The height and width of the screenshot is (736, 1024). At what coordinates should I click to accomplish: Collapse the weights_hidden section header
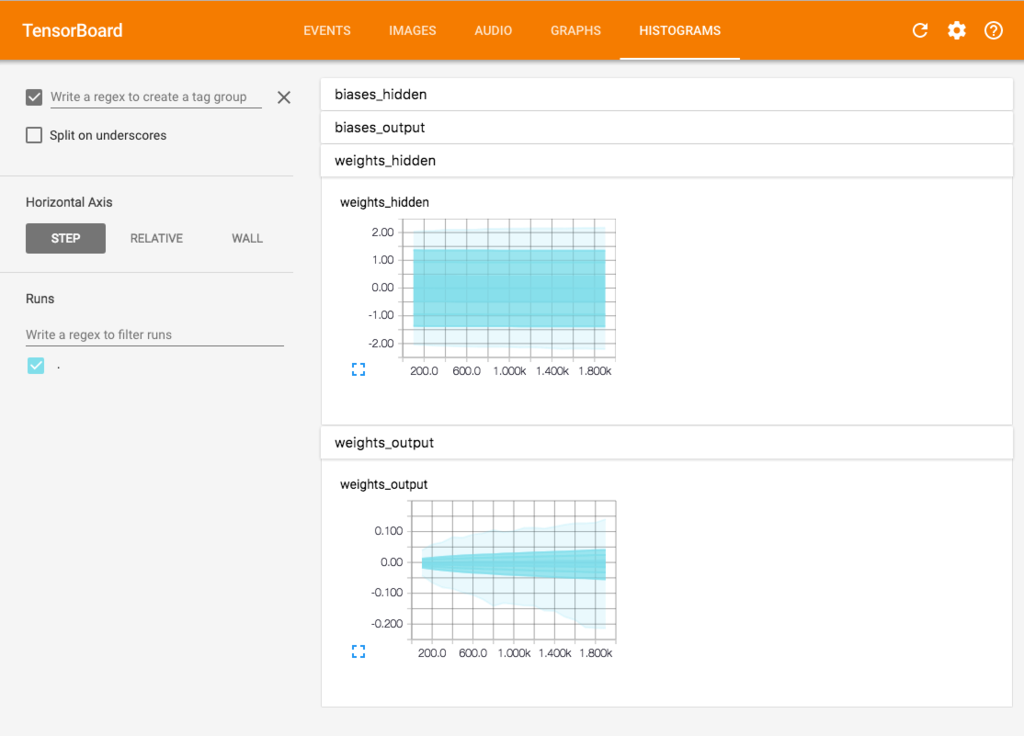[x=667, y=161]
